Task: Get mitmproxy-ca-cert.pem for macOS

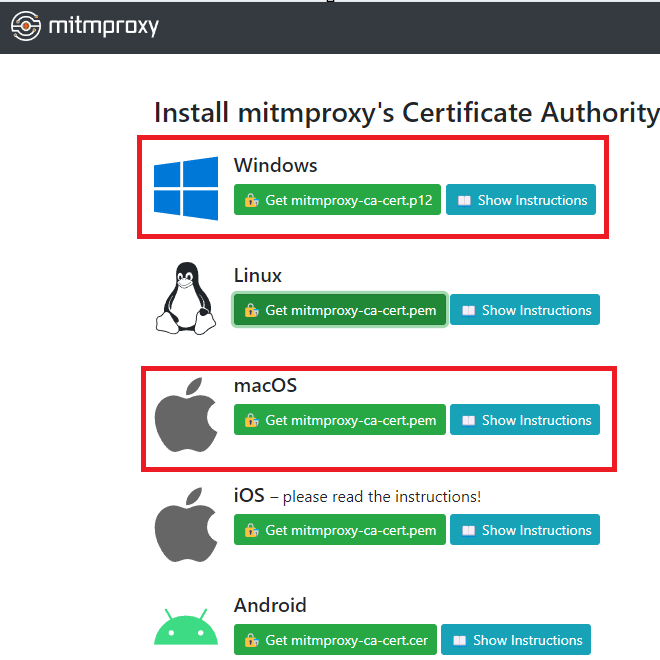Action: coord(340,420)
